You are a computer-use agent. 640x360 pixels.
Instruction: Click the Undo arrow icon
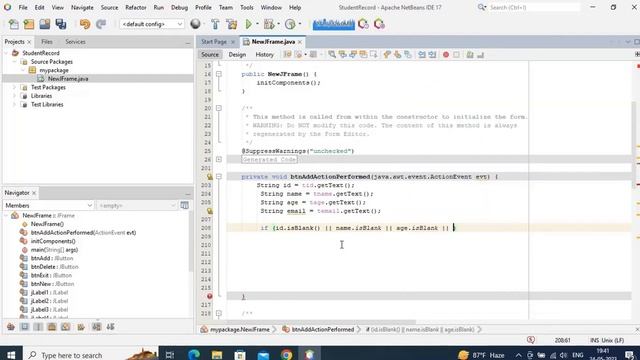click(x=85, y=24)
